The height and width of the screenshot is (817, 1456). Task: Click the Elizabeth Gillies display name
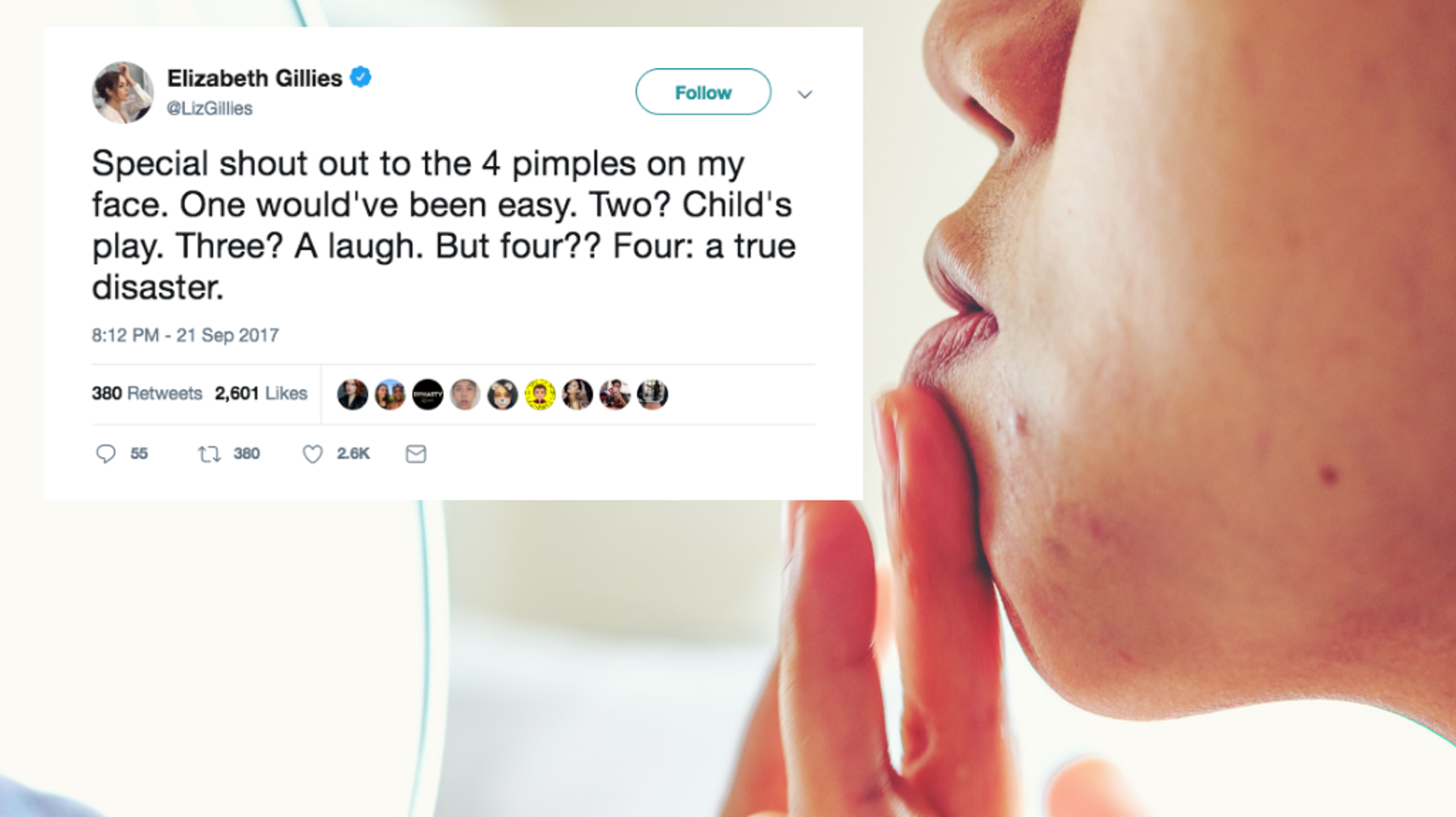[255, 79]
